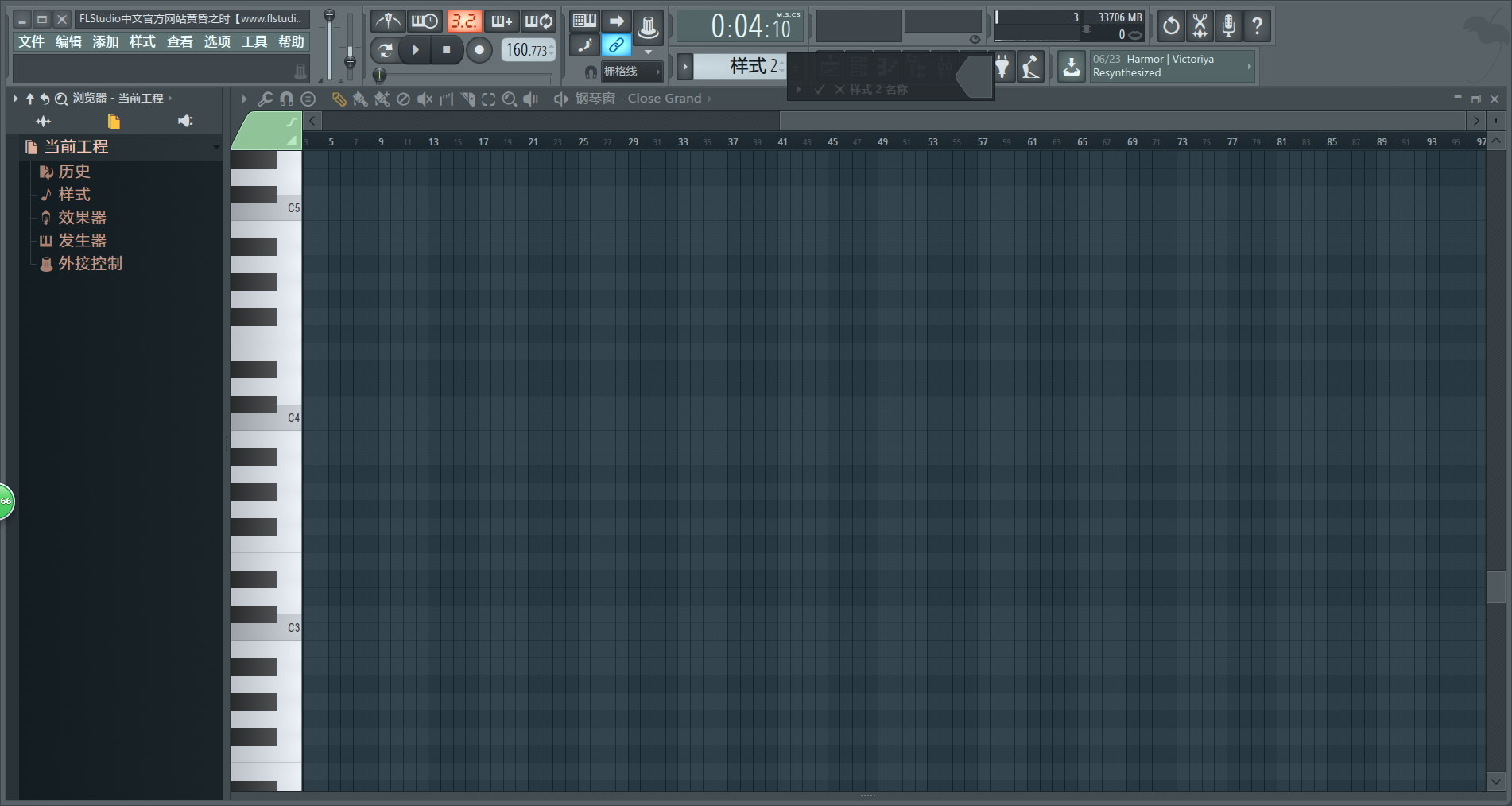Click the master volume slider

329,45
